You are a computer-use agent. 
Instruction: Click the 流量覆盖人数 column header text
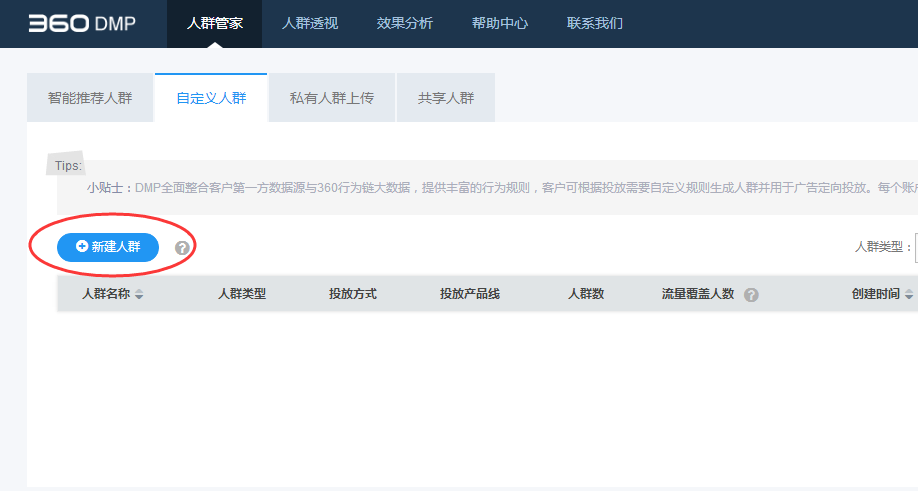click(698, 294)
